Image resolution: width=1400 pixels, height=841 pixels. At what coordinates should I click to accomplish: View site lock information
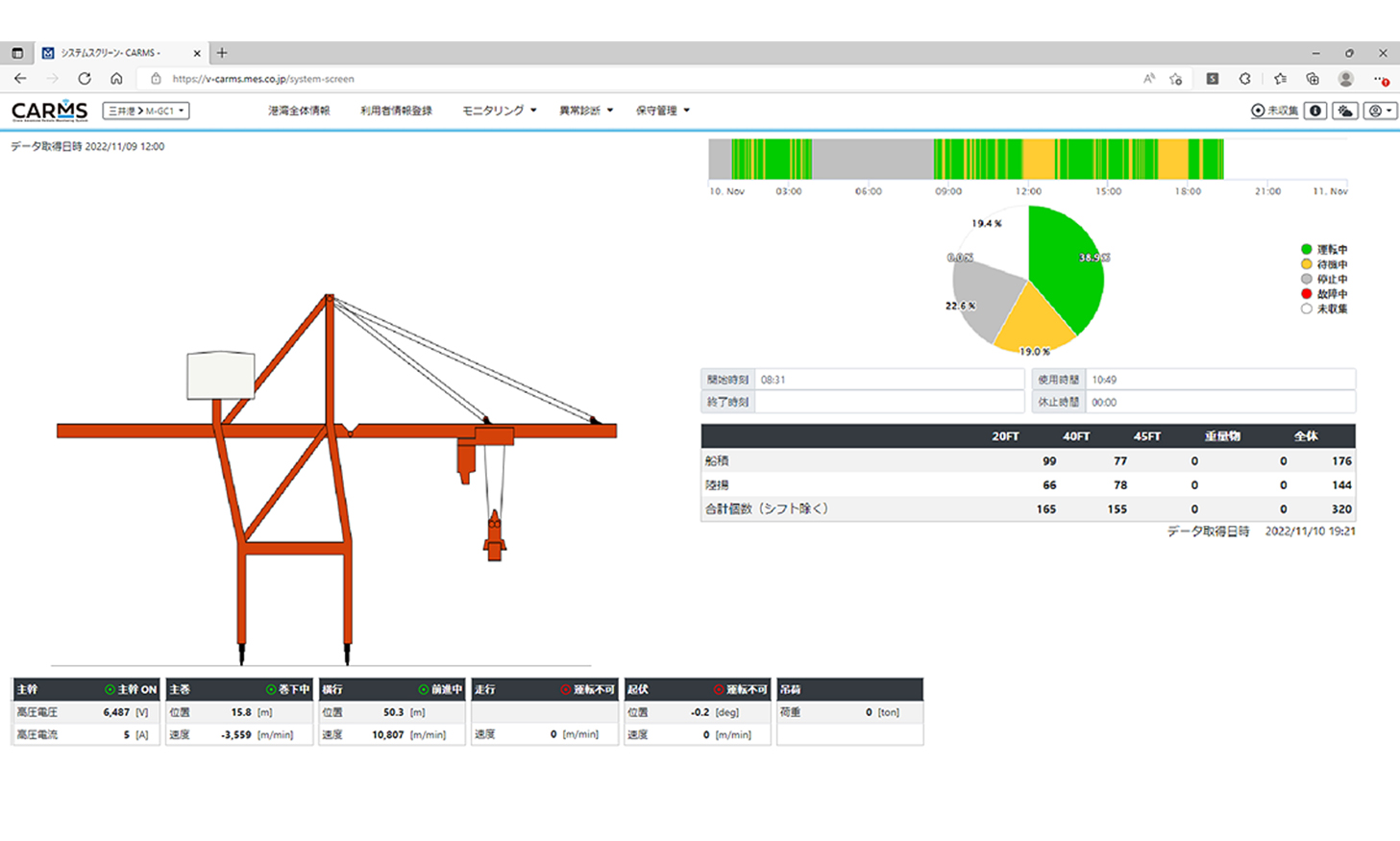[156, 79]
